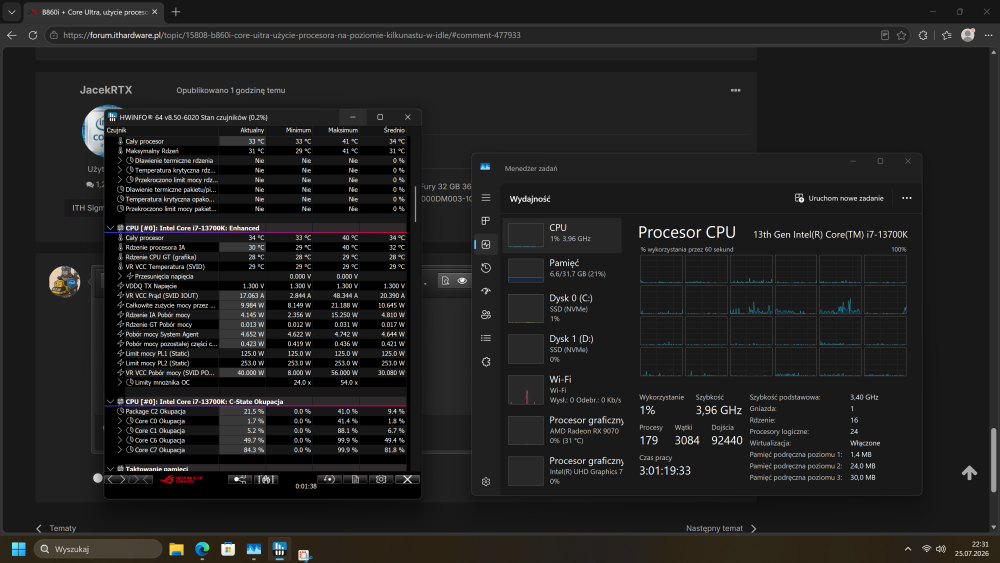1000x563 pixels.
Task: Expand Temperatura krytyczna rdz... row
Action: pyautogui.click(x=119, y=170)
